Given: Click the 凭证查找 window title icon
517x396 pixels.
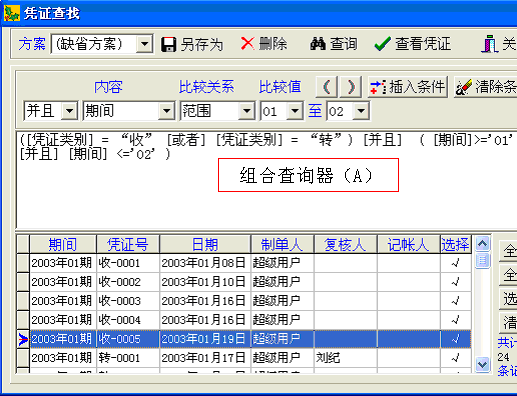Looking at the screenshot, I should [x=12, y=14].
